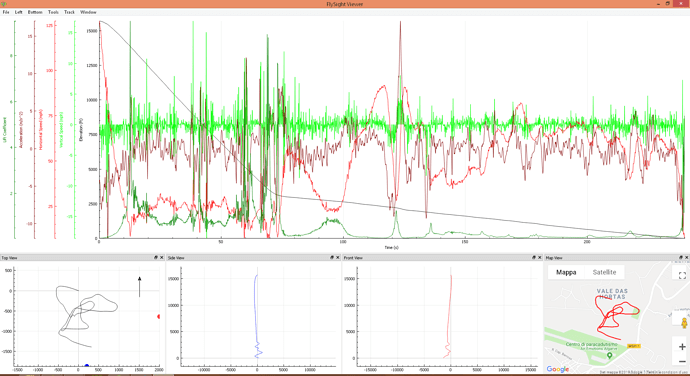Click the Google logo link on map
The width and height of the screenshot is (690, 376).
tap(558, 369)
